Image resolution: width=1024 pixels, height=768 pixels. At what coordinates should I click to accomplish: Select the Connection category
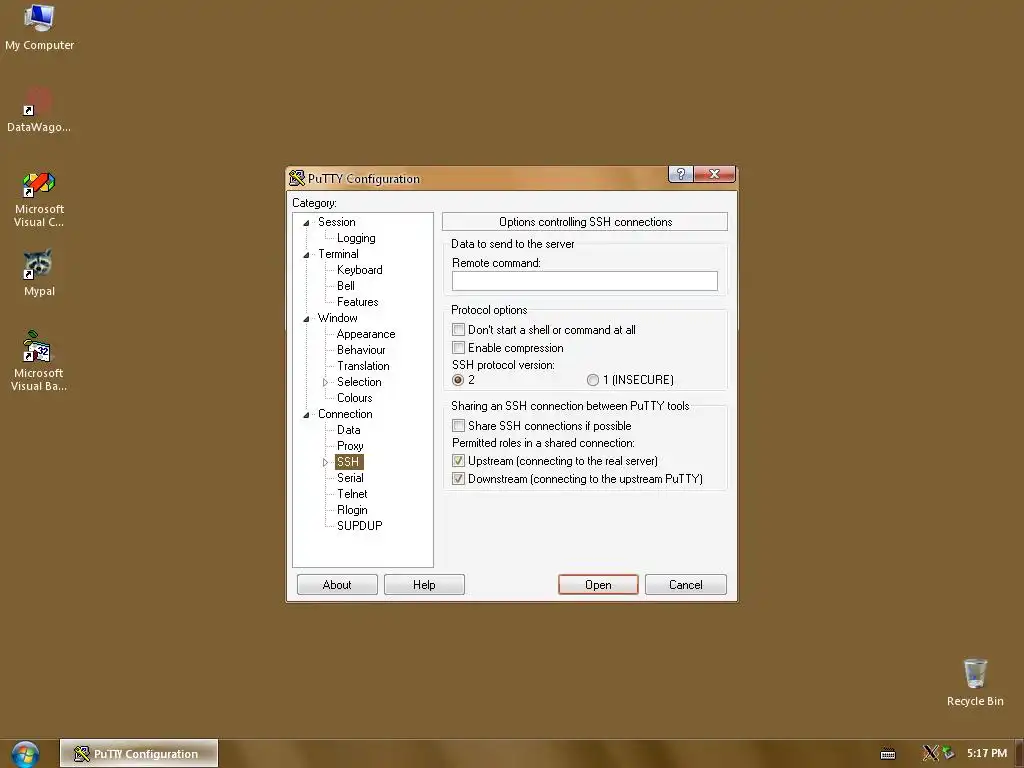point(345,414)
